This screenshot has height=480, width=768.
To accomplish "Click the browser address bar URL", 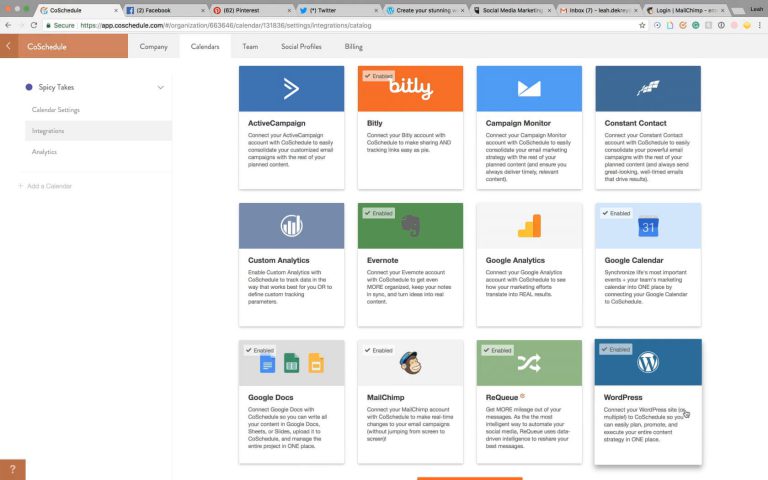I will point(226,25).
